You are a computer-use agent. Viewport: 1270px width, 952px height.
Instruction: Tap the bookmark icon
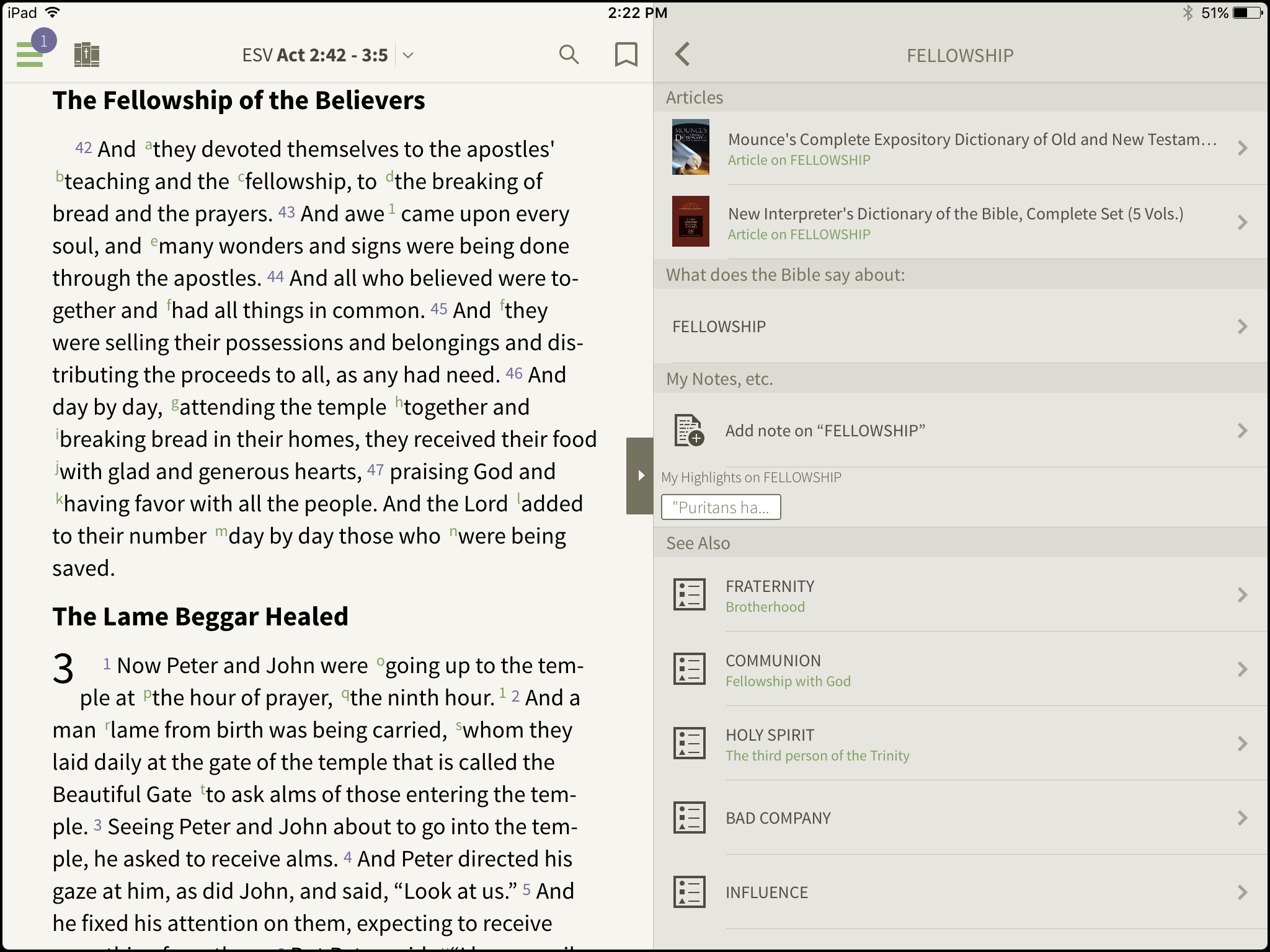coord(626,55)
